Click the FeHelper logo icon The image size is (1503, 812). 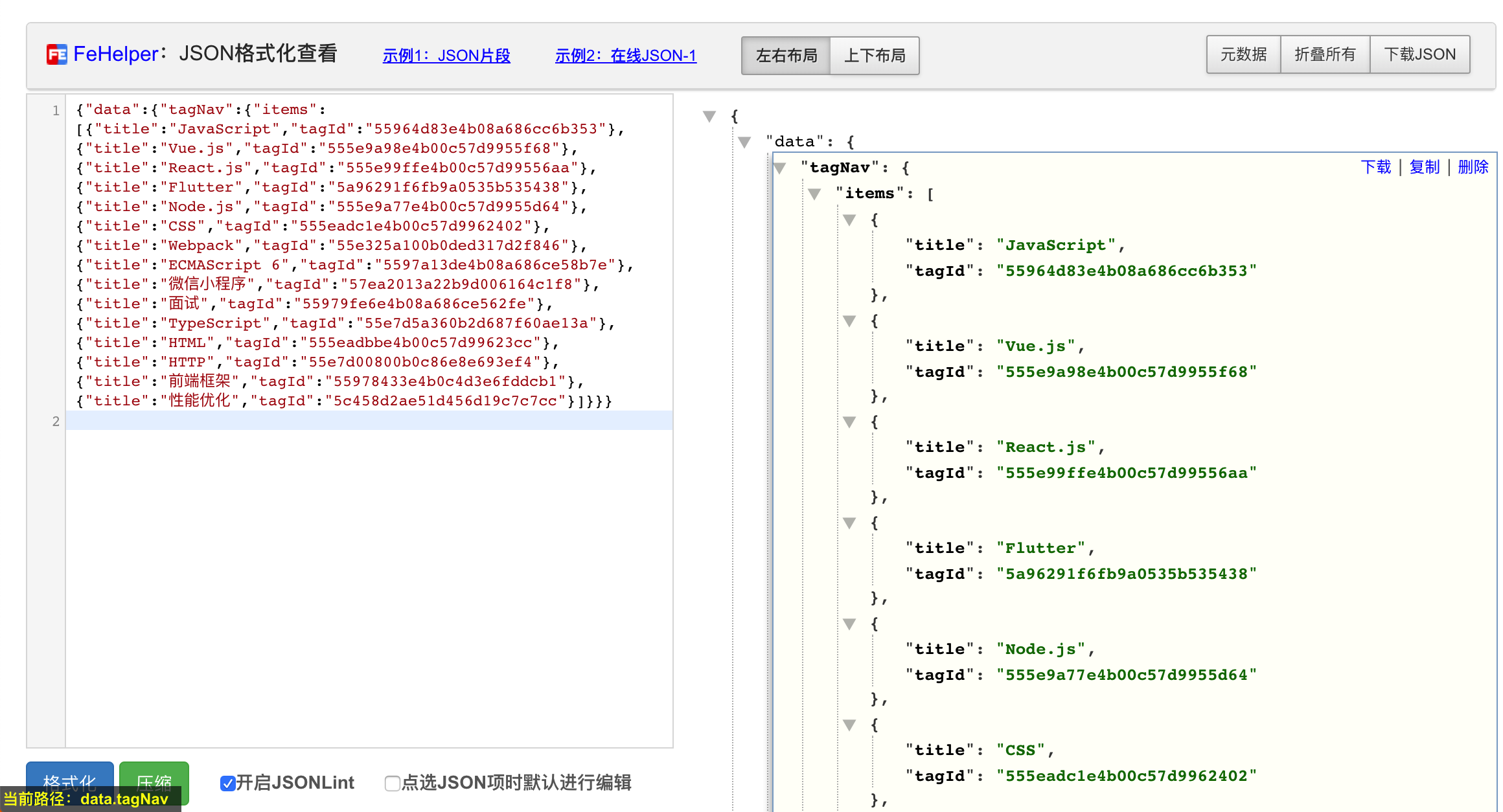tap(56, 54)
